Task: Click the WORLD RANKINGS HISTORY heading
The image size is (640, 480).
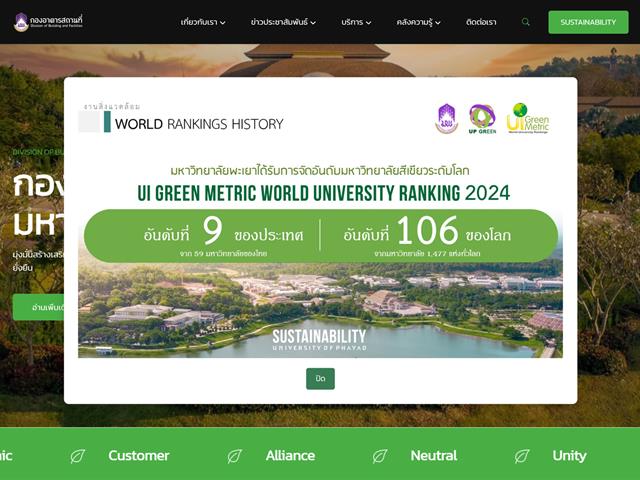Action: click(x=199, y=124)
